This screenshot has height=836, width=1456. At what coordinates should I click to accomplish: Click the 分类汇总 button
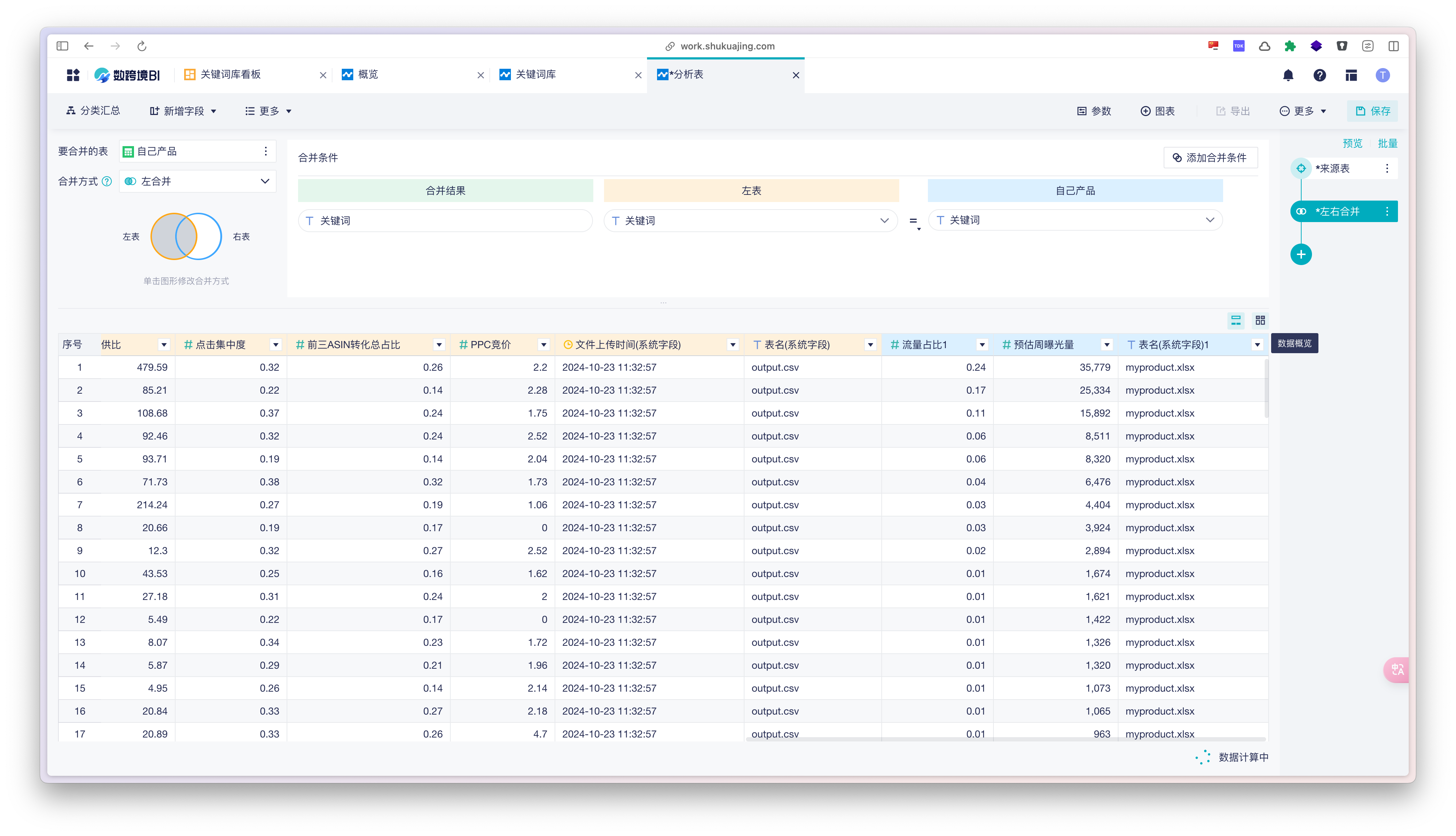93,111
